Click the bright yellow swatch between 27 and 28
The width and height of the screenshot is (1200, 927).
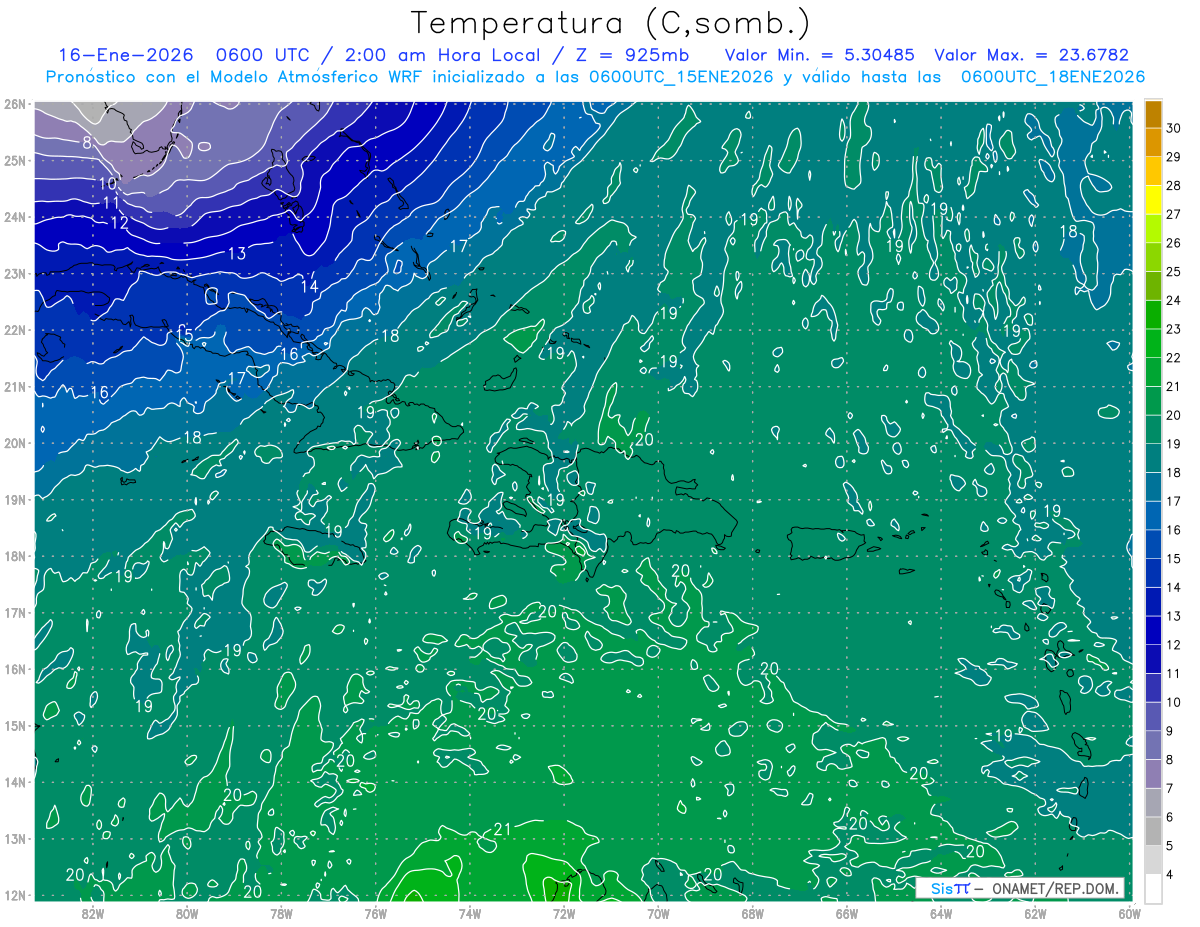click(x=1153, y=200)
